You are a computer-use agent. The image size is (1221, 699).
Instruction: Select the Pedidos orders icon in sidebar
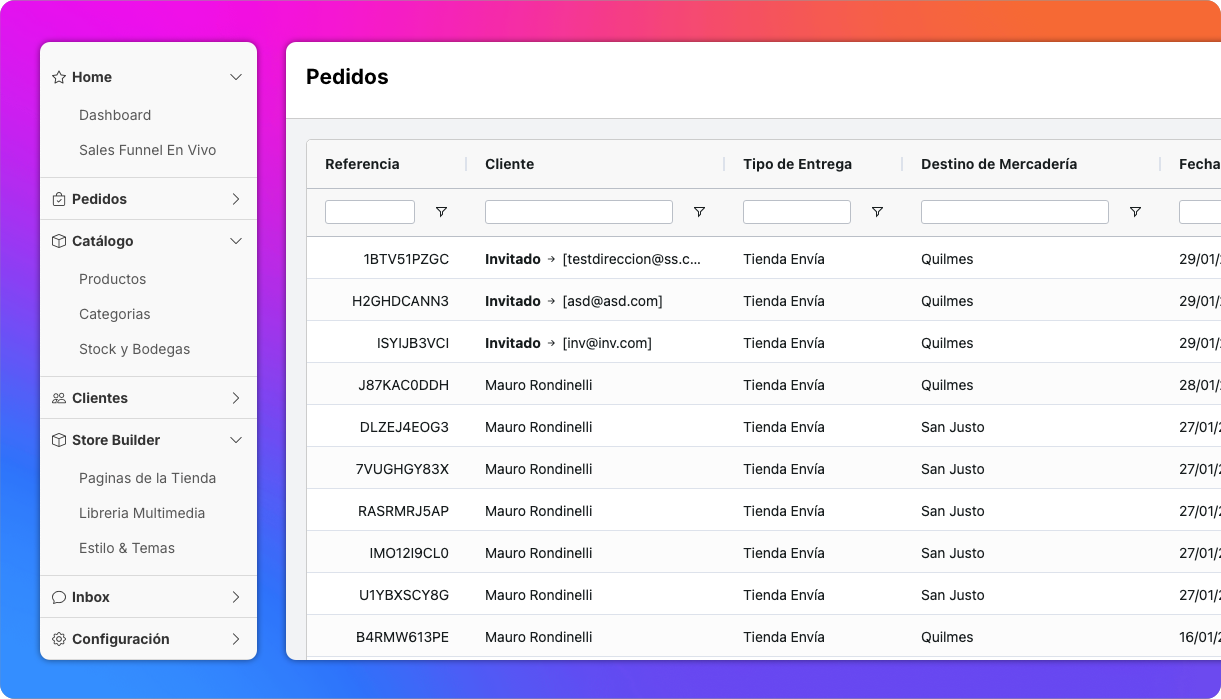(59, 199)
